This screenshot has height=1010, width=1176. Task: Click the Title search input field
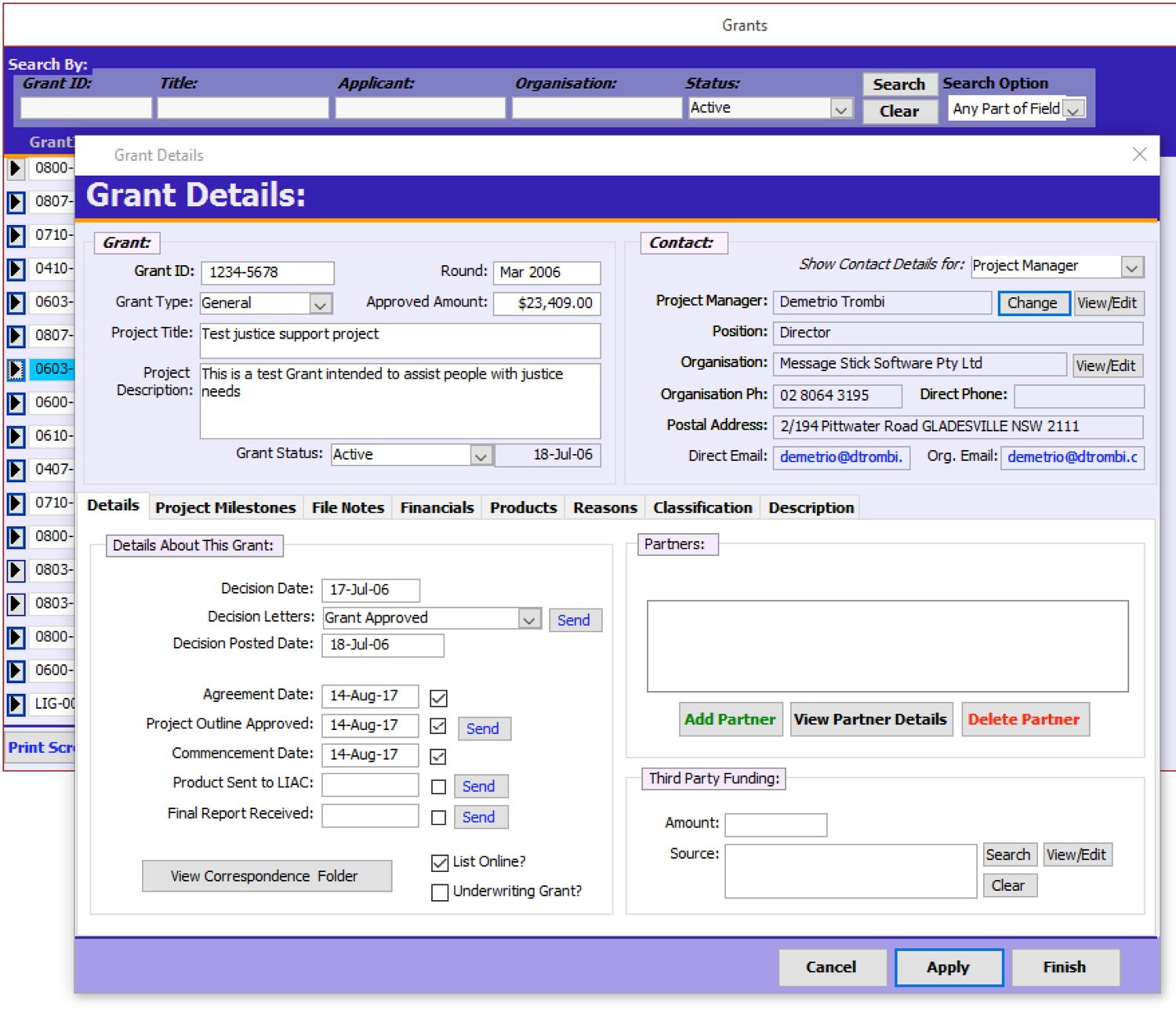coord(243,108)
